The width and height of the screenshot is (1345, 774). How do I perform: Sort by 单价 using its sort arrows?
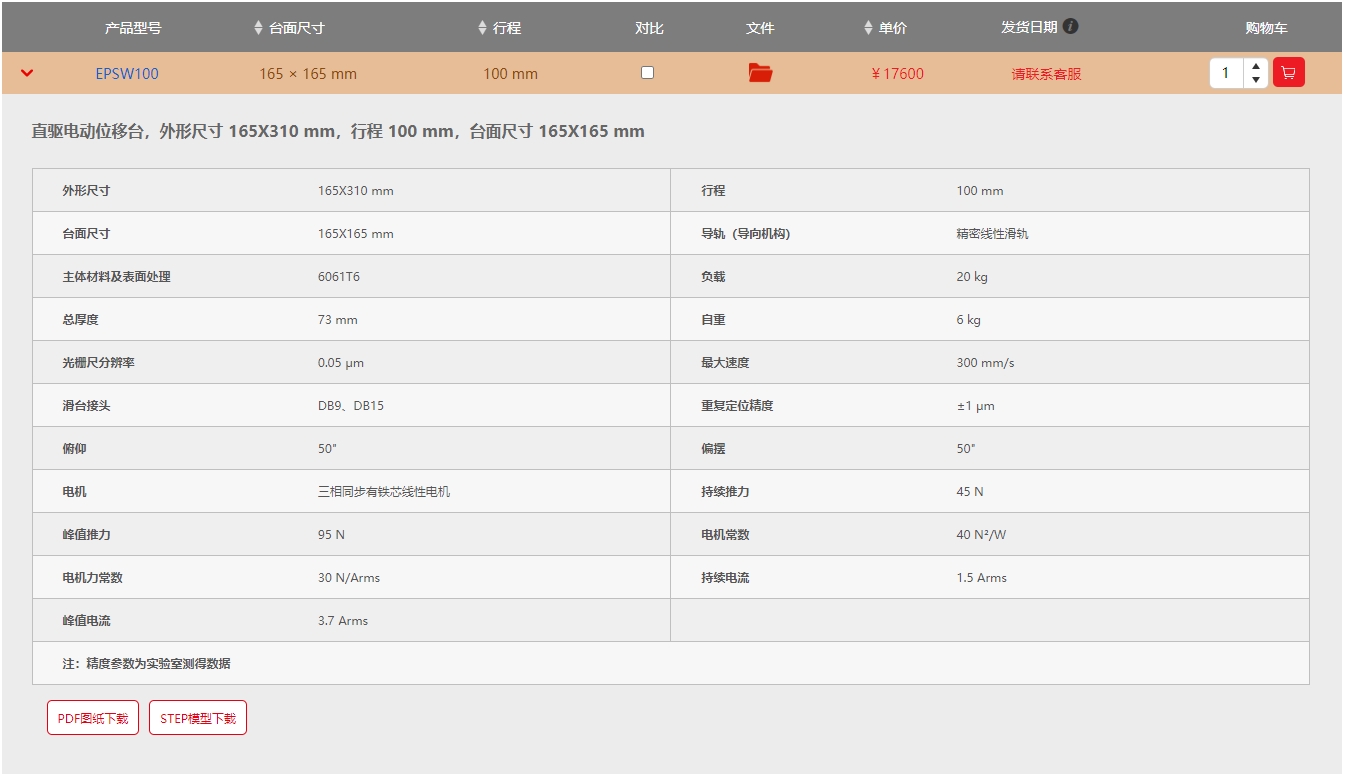(868, 28)
